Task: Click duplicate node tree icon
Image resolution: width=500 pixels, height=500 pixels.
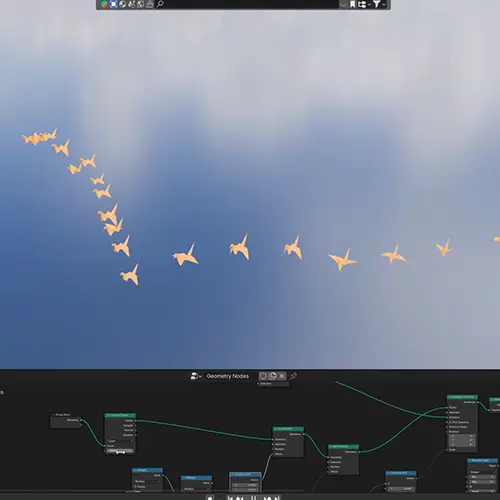Action: [273, 376]
